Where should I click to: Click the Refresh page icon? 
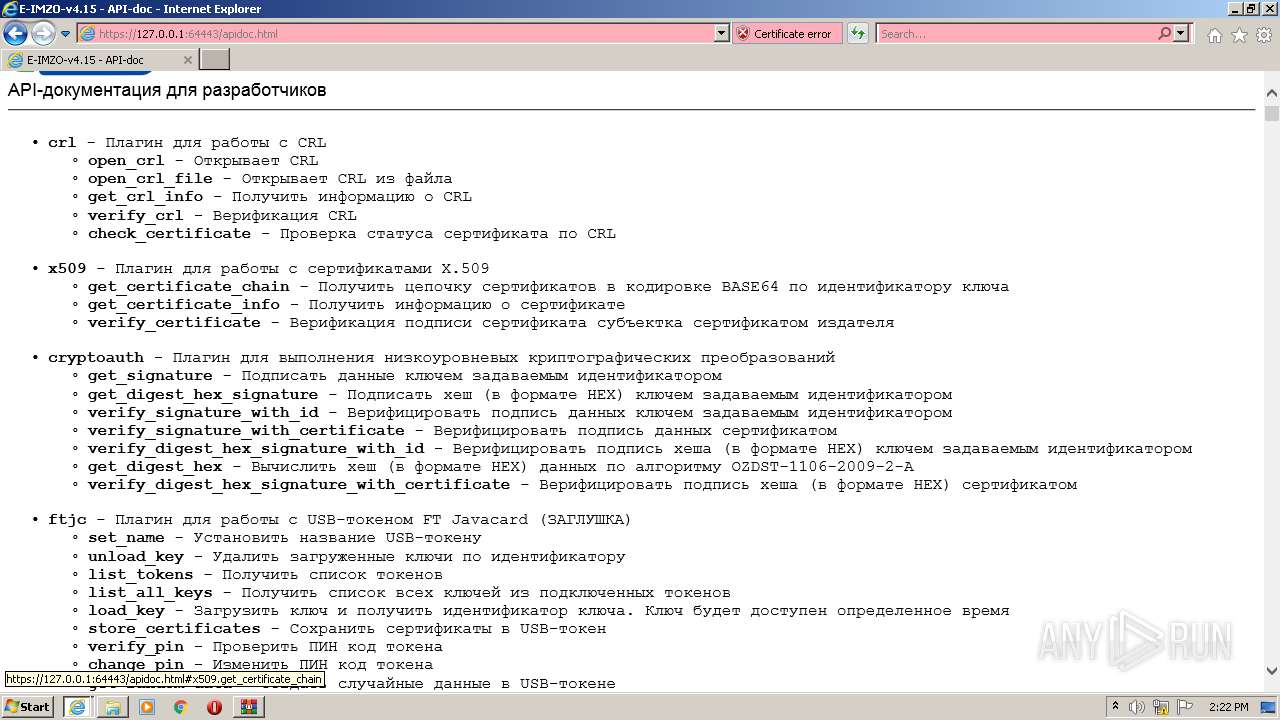(x=857, y=34)
